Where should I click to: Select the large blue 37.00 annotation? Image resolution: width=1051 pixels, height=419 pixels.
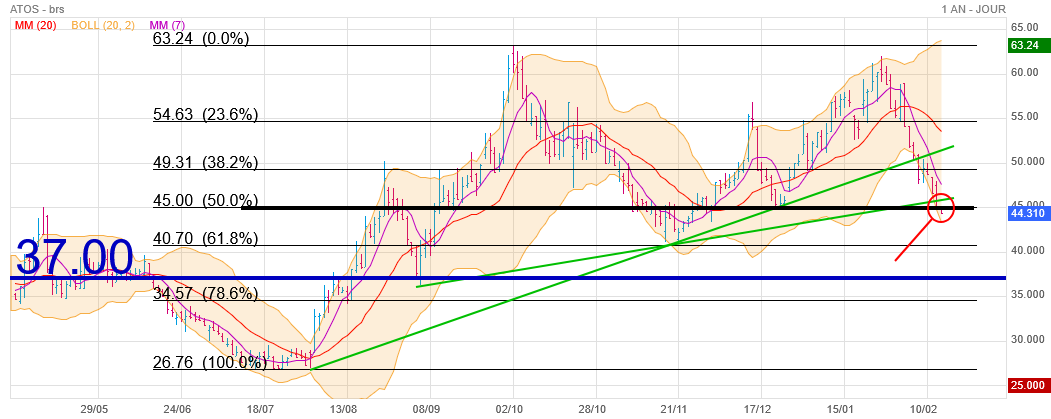(x=75, y=257)
